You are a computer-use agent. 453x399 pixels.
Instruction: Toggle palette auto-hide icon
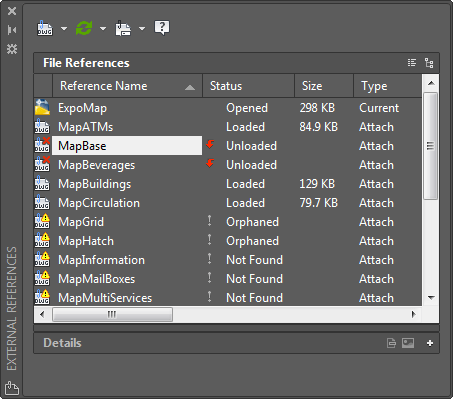pos(12,30)
